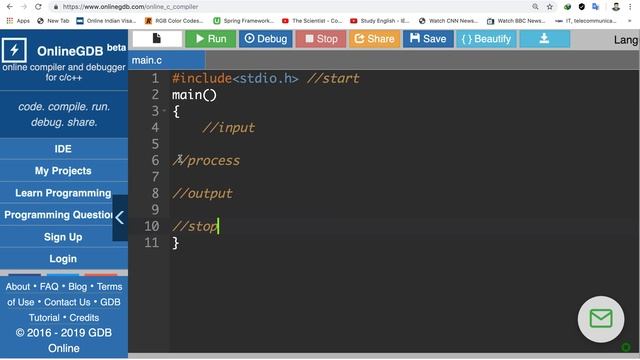Open the Online Indian Visa bookmark
Image resolution: width=640 pixels, height=360 pixels.
click(x=107, y=21)
